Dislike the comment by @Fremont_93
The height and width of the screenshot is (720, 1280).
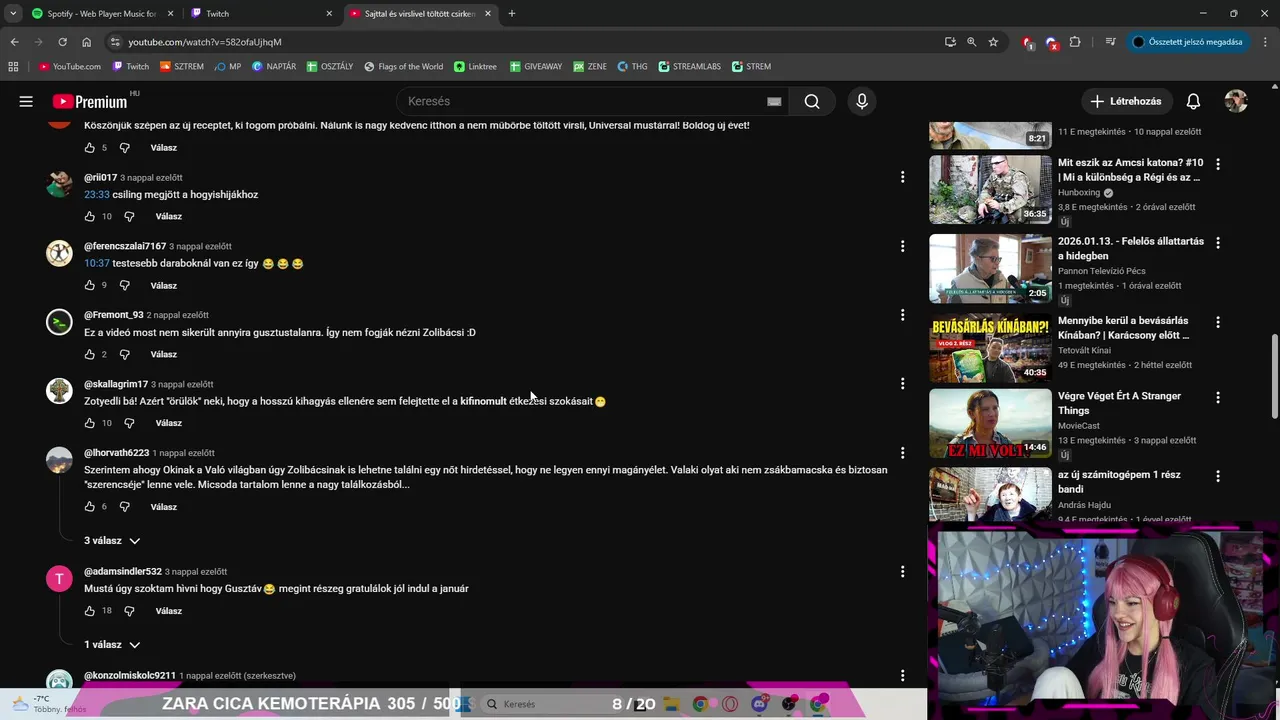[x=124, y=354]
